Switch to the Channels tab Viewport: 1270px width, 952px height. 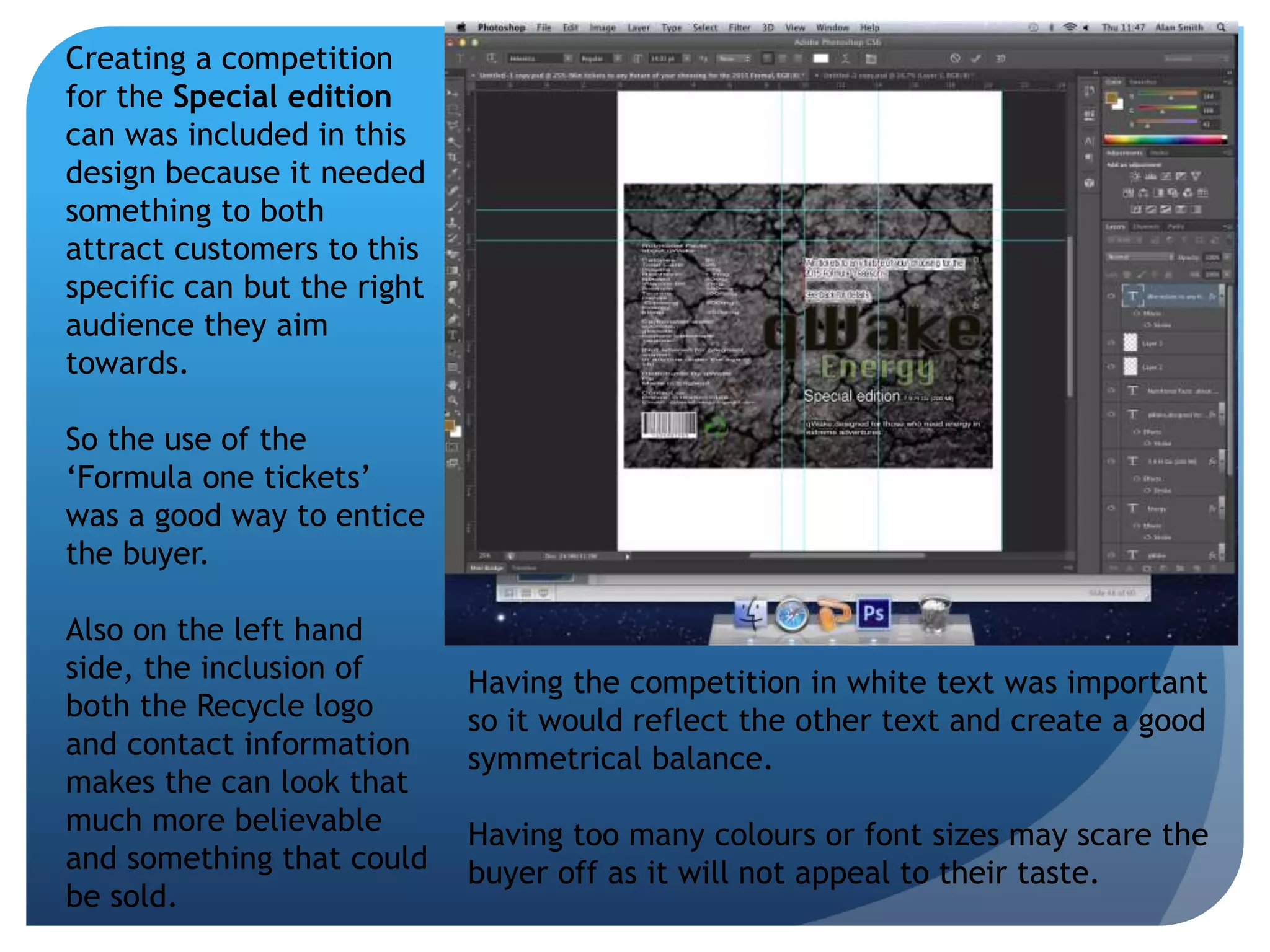pos(1145,227)
